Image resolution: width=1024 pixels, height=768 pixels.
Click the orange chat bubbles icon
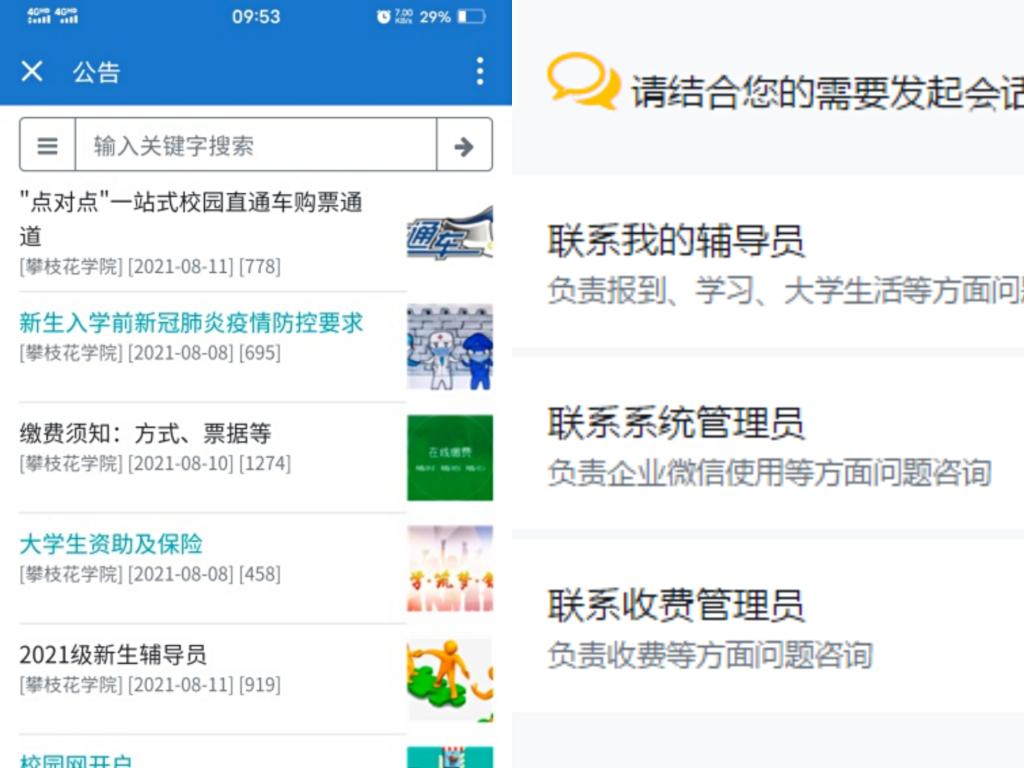[583, 81]
